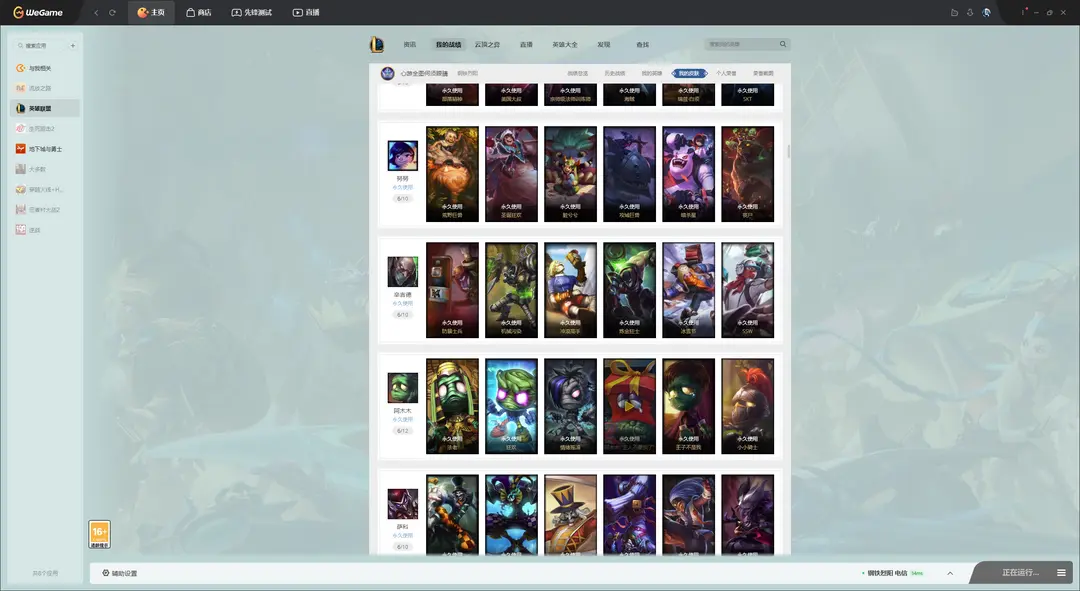Open the 荣誉截图 sub-tab
This screenshot has width=1080, height=591.
[x=763, y=73]
